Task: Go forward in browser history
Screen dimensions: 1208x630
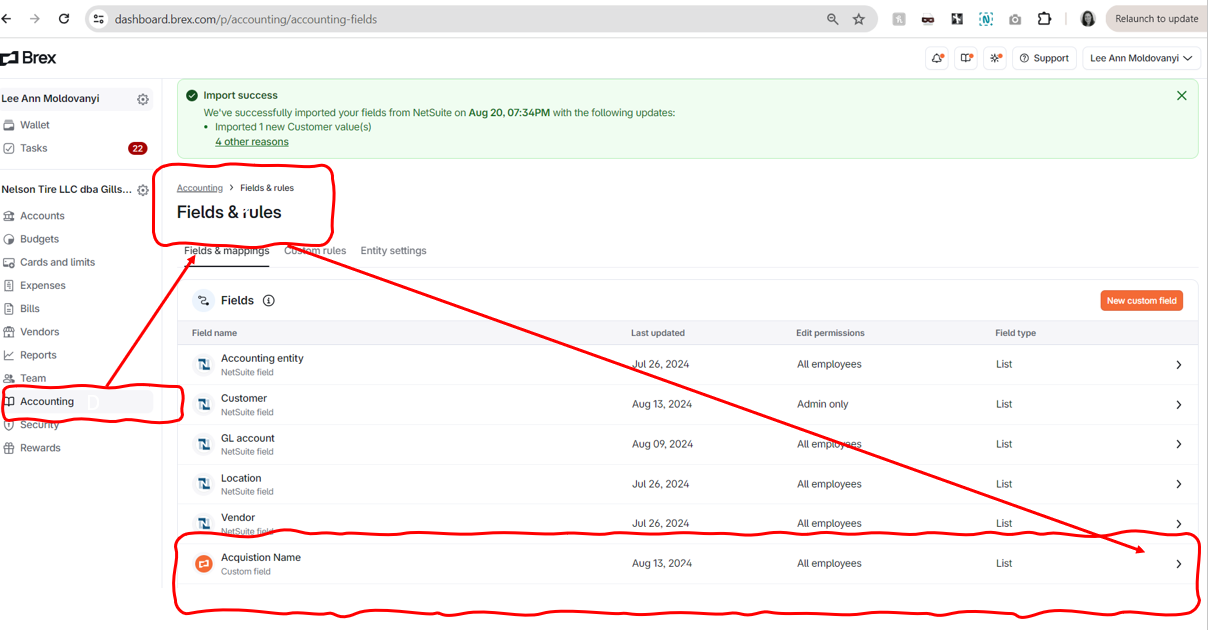Action: tap(35, 19)
